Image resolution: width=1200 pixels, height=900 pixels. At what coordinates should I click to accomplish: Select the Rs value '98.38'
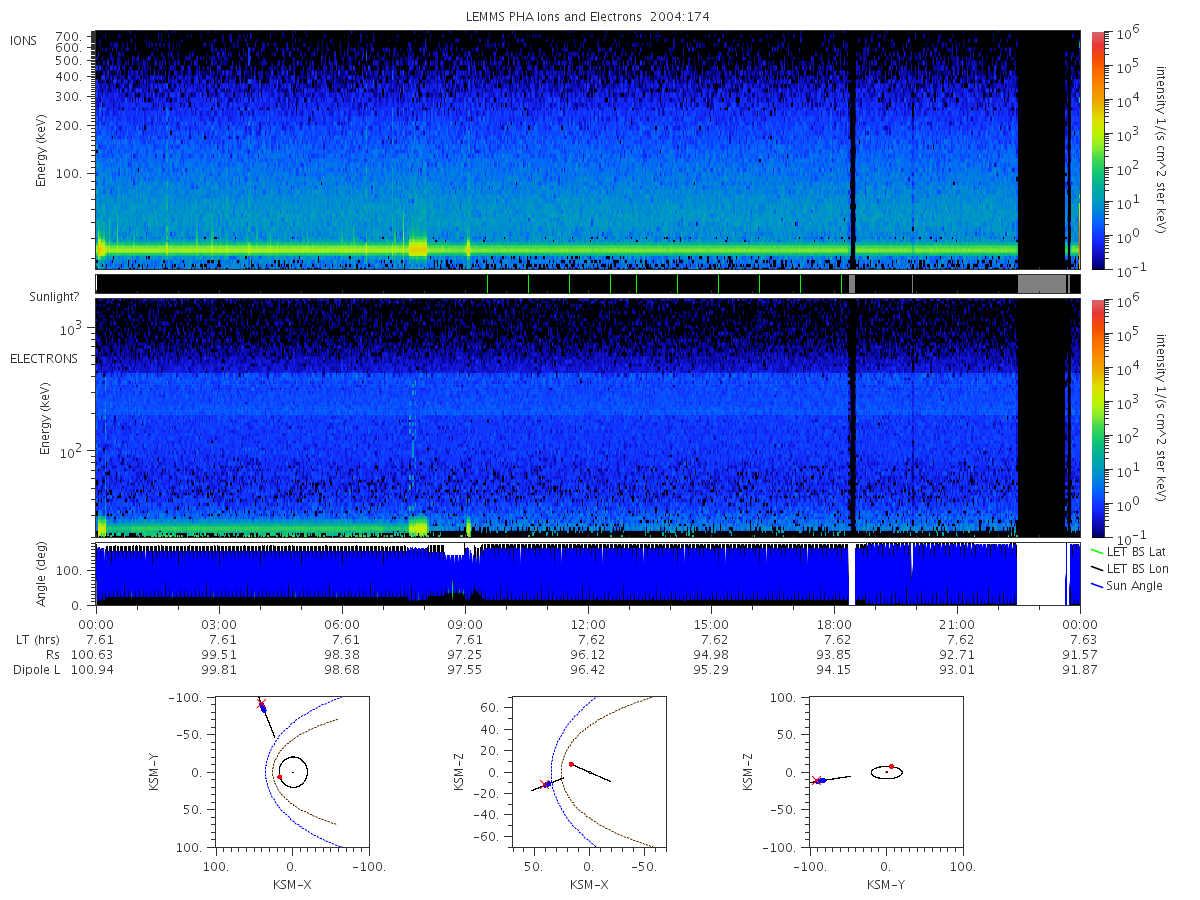click(343, 654)
